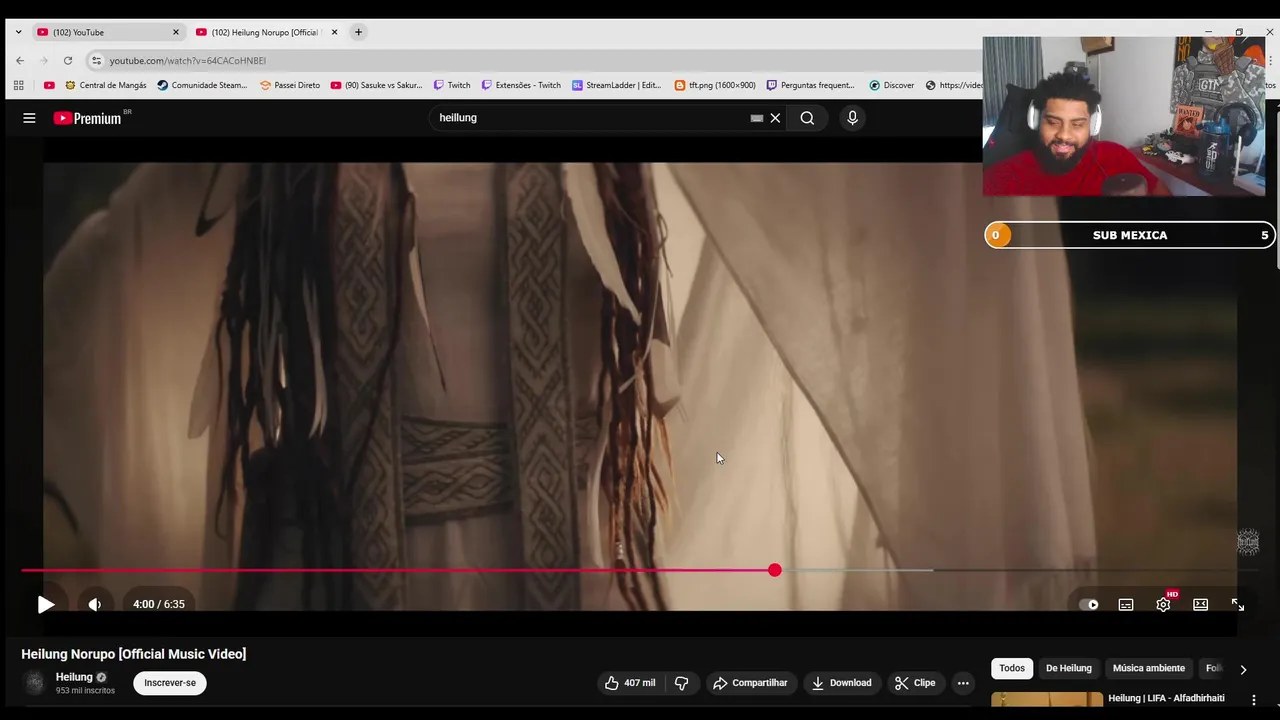This screenshot has height=720, width=1280.
Task: Open the on-screen keyboard in search box
Action: point(757,118)
